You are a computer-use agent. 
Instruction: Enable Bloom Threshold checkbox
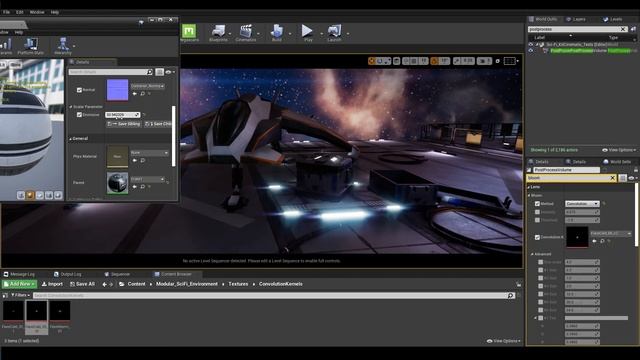point(537,220)
